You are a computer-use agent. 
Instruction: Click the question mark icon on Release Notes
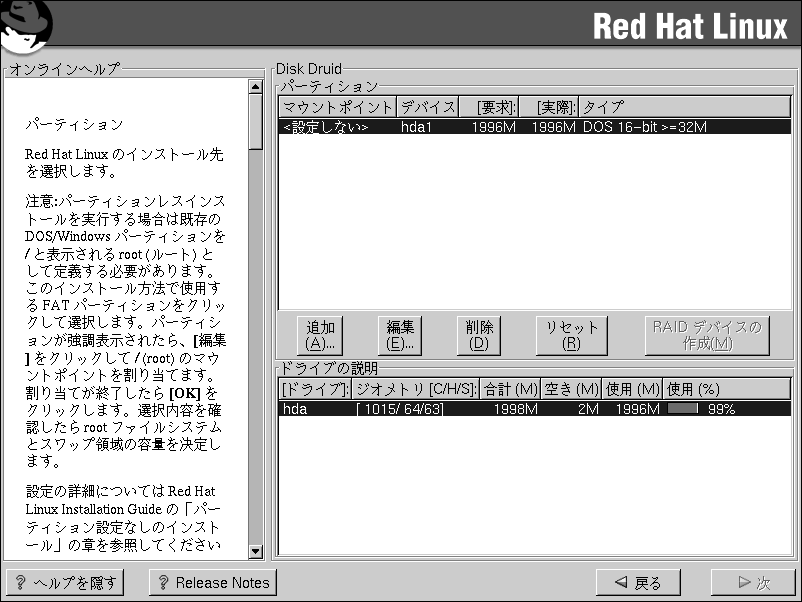click(163, 583)
